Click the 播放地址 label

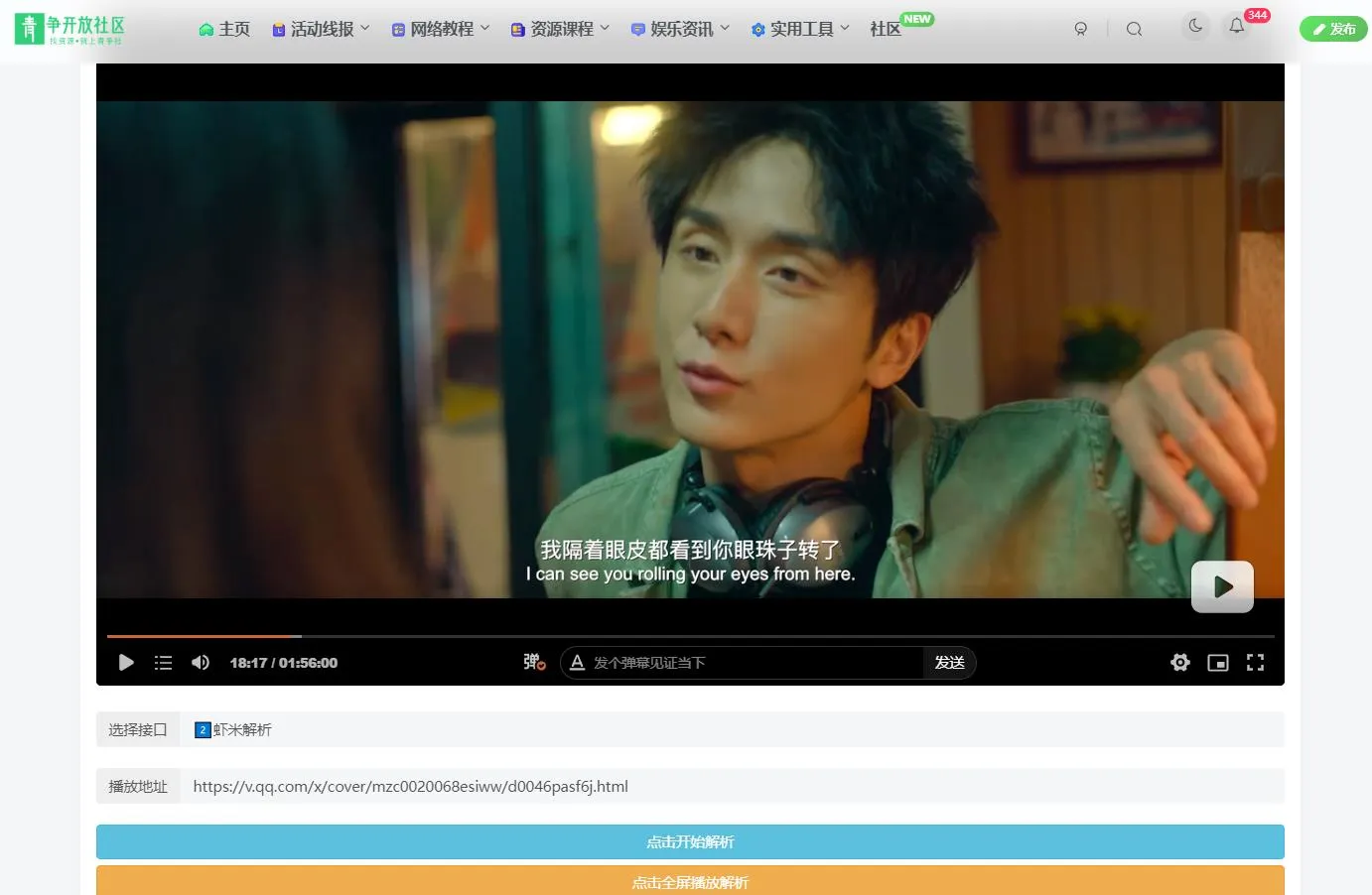138,787
